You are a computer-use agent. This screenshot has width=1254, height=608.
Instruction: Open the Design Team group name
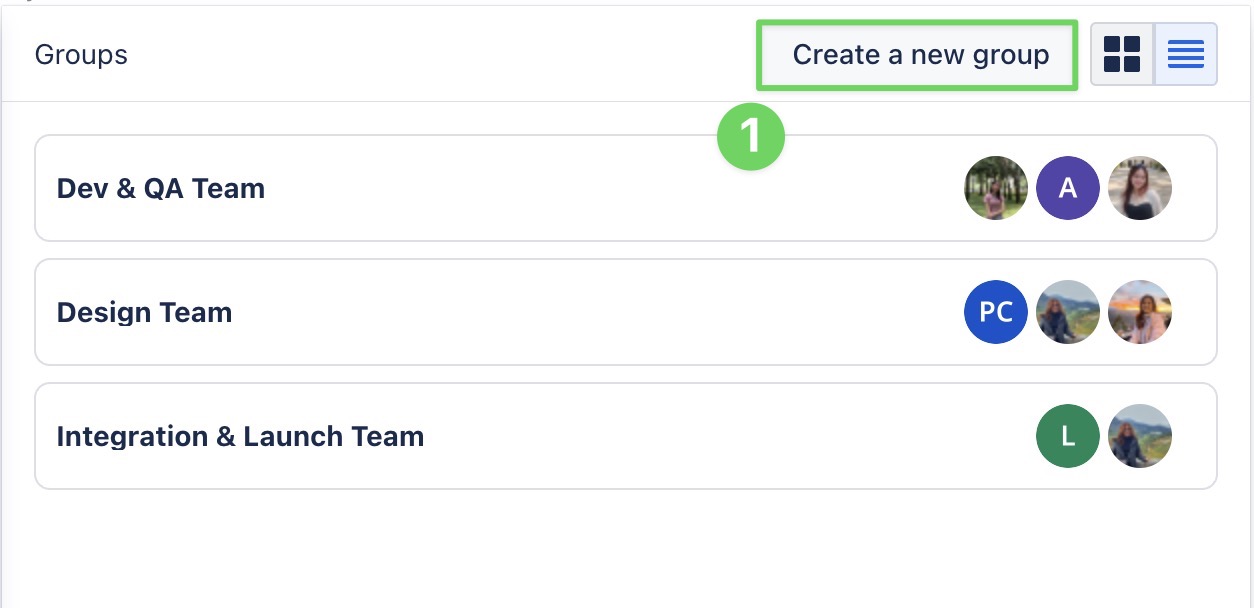coord(145,313)
